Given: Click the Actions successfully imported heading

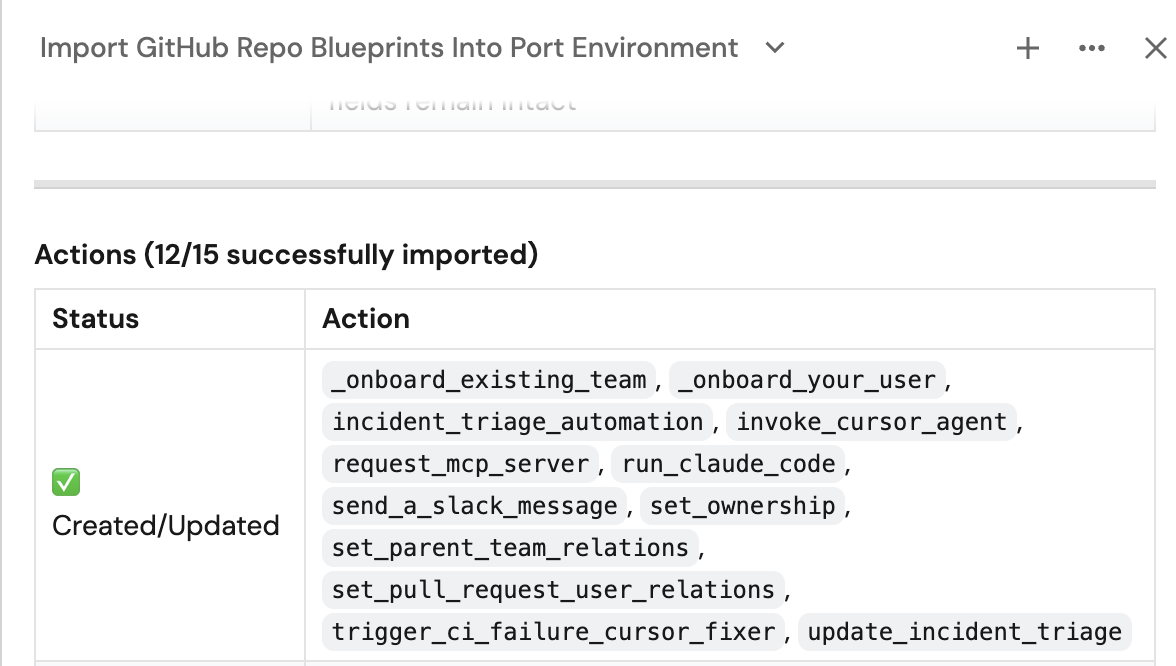Looking at the screenshot, I should [286, 255].
